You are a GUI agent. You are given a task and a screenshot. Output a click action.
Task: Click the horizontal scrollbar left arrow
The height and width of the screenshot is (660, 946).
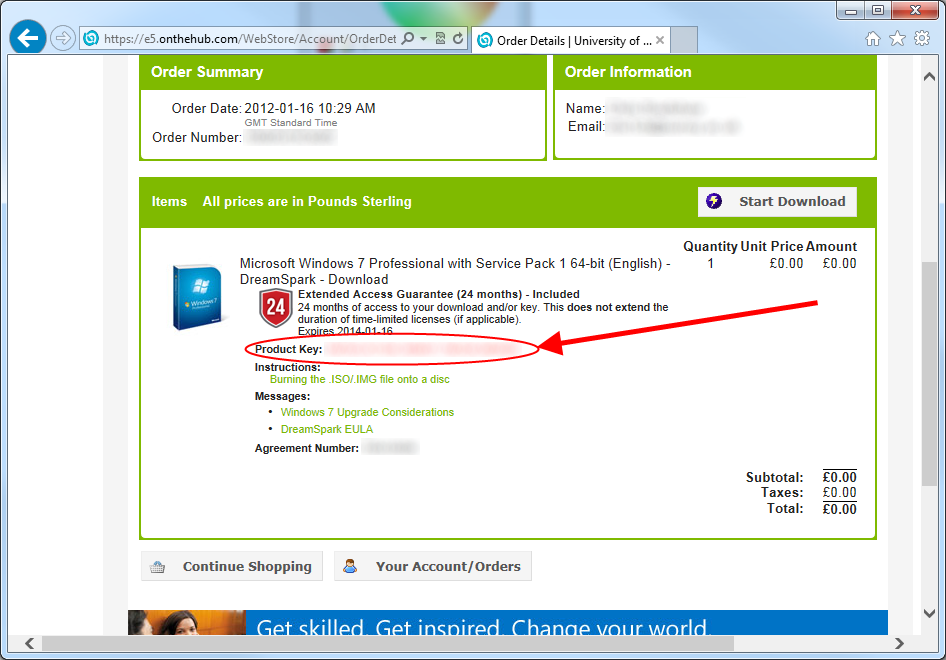(29, 643)
